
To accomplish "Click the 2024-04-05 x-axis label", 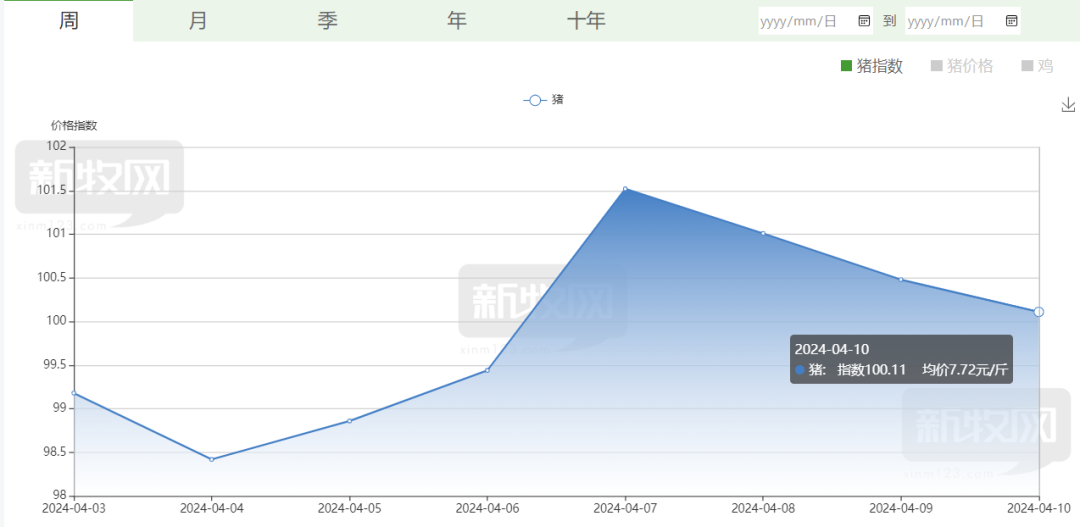I will tap(350, 508).
